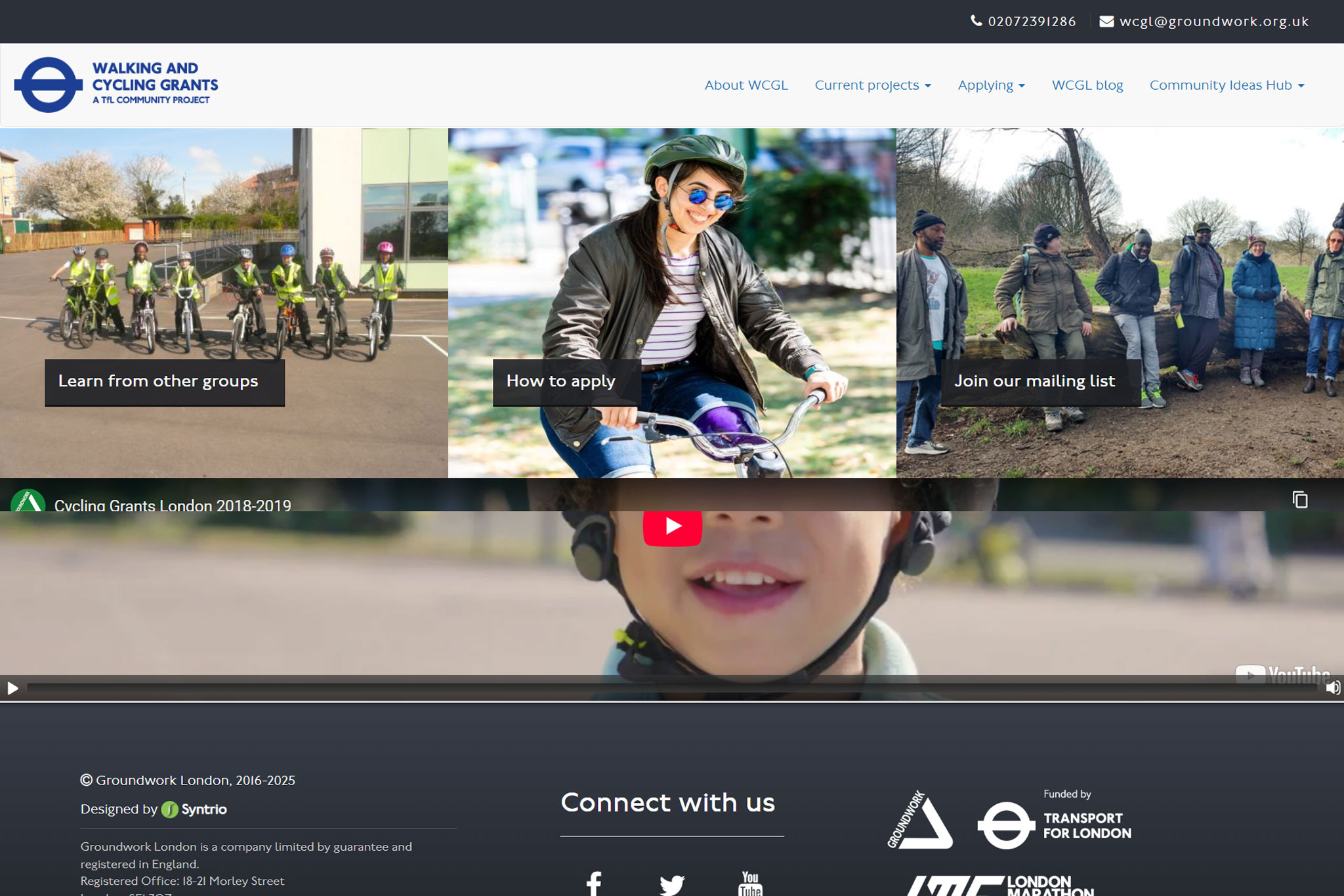Screen dimensions: 1344x896
Task: Click the How to apply button
Action: click(560, 381)
